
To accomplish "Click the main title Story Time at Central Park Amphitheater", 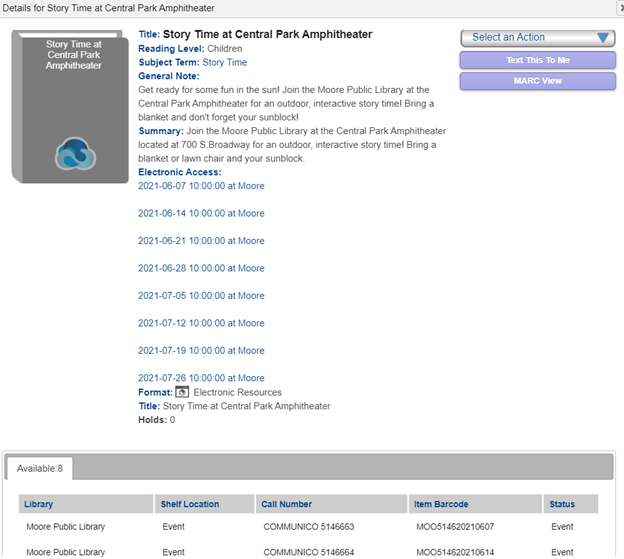I will click(267, 34).
